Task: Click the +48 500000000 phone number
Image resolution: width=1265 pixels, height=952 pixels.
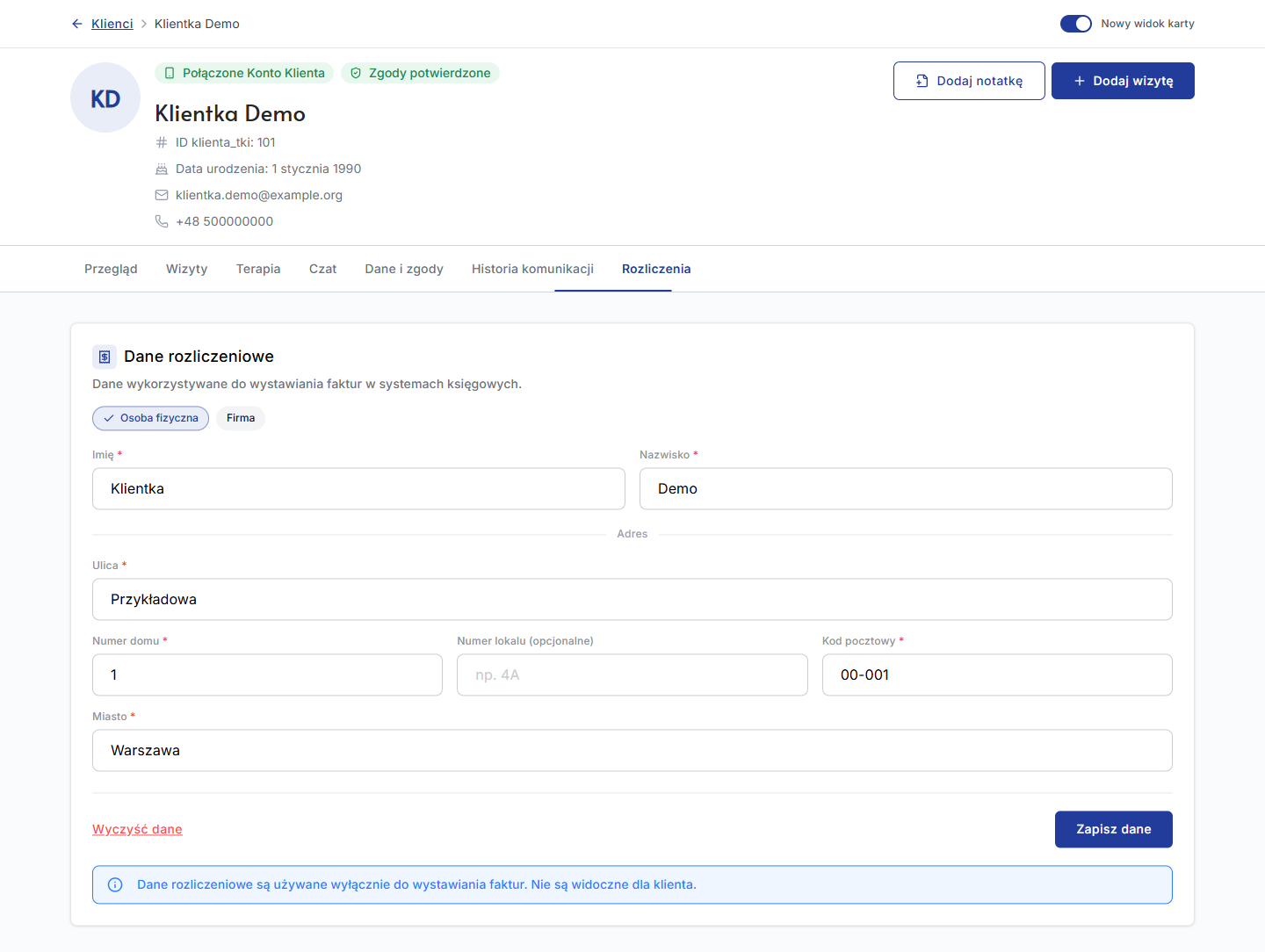Action: coord(224,221)
